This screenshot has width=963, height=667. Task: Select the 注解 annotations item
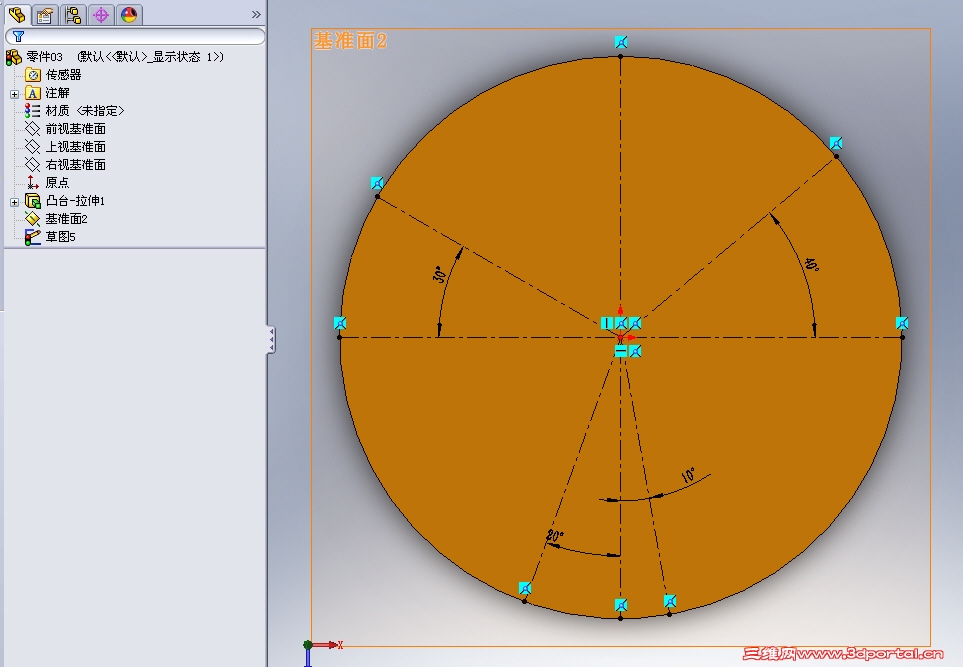[x=57, y=93]
